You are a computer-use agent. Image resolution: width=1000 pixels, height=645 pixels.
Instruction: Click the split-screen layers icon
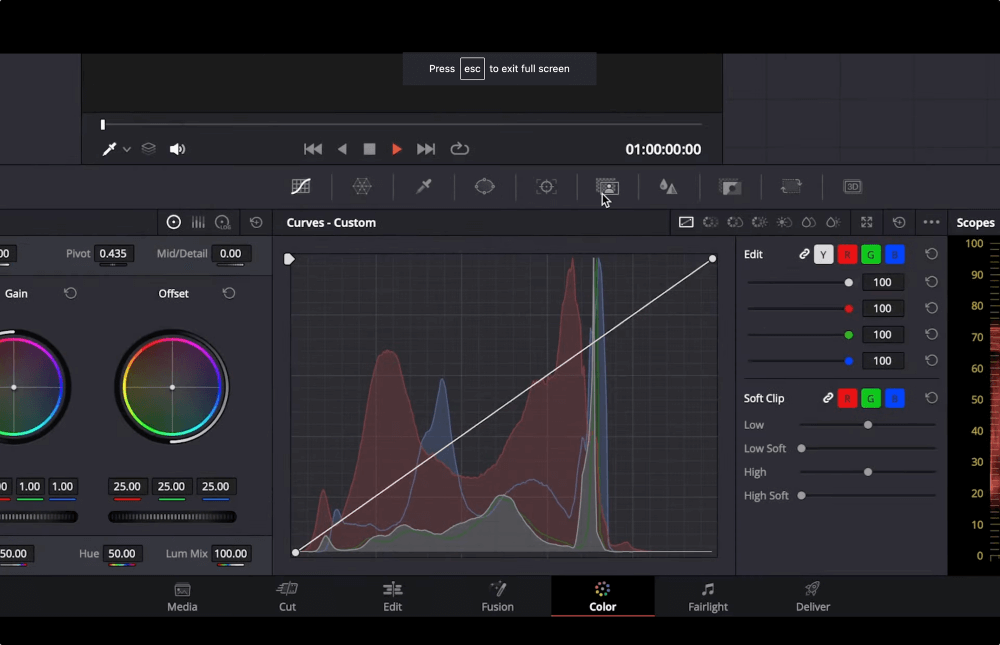[149, 149]
